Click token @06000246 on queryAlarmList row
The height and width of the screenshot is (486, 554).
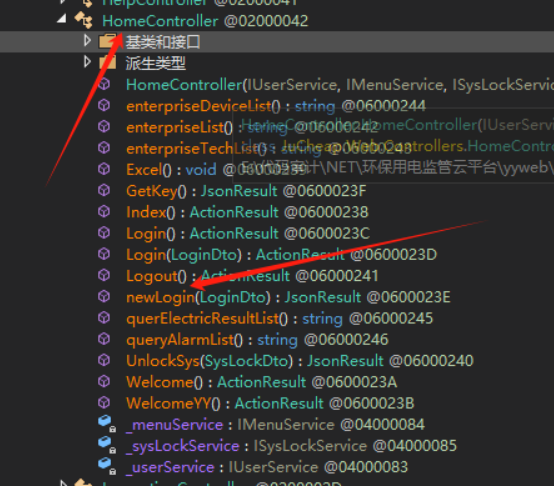point(346,340)
